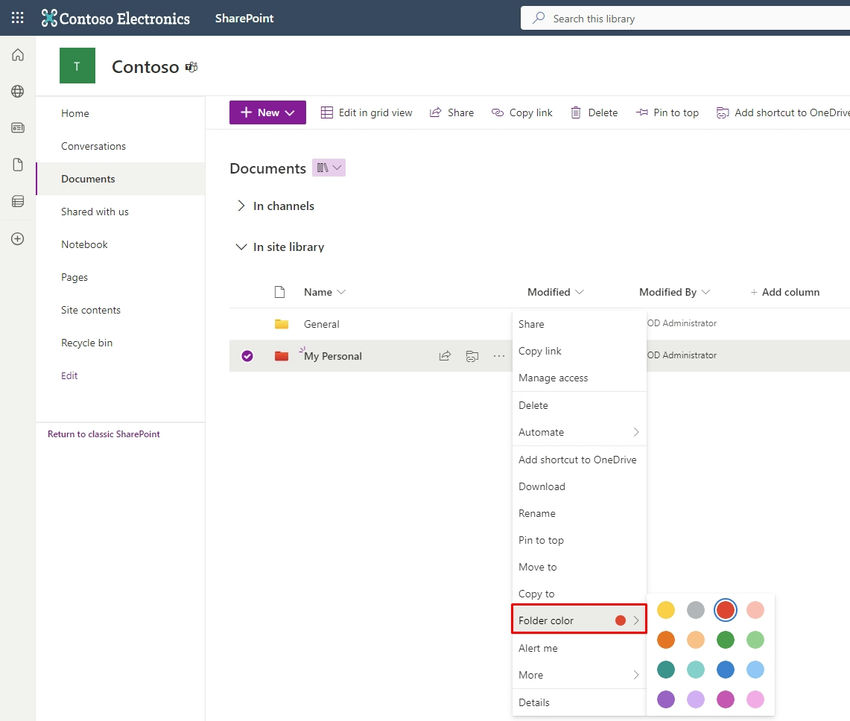This screenshot has width=850, height=721.
Task: Click the Share icon on My Personal row
Action: point(444,355)
